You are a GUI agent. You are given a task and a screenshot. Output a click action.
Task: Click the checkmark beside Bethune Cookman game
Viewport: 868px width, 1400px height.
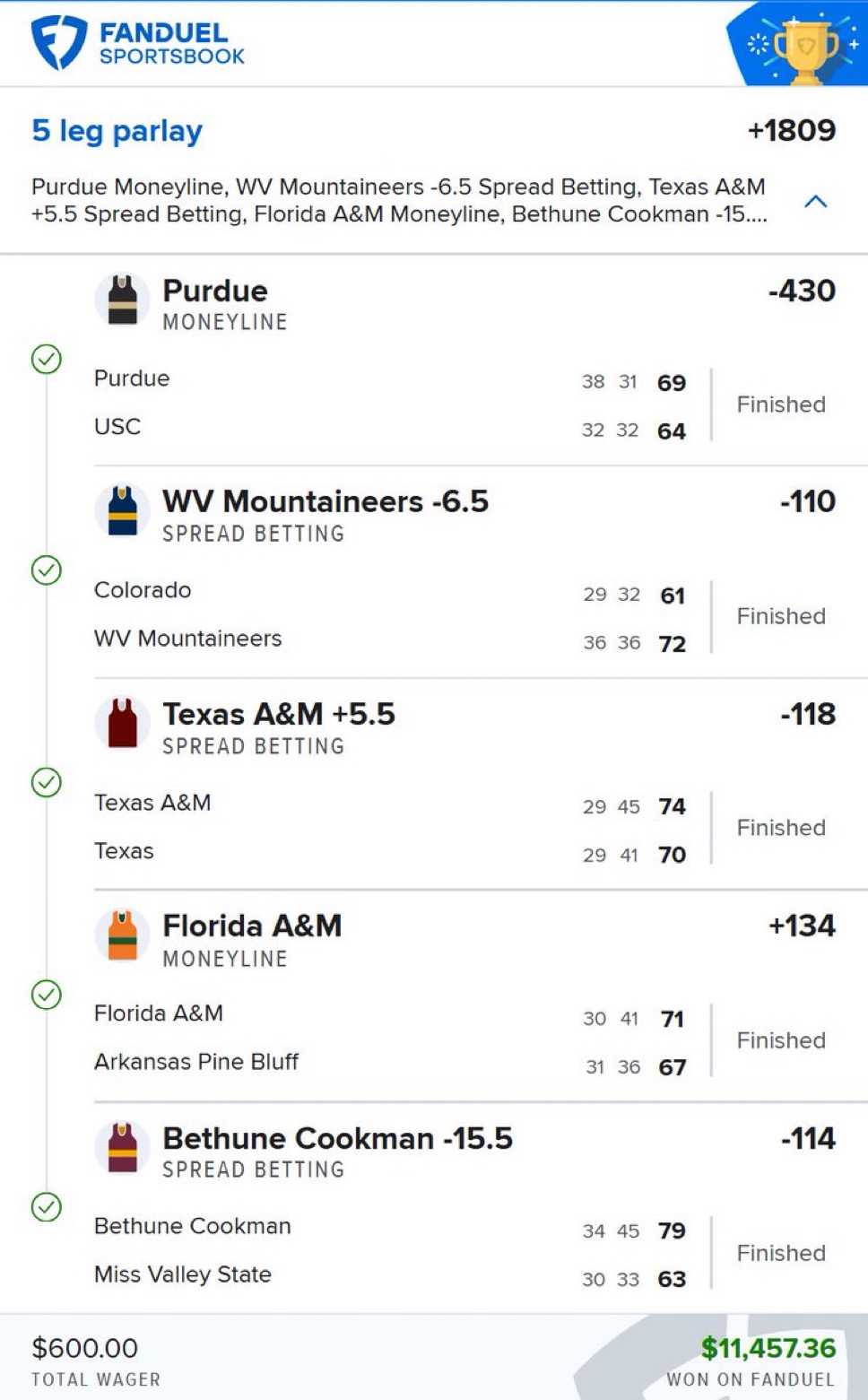point(47,1206)
